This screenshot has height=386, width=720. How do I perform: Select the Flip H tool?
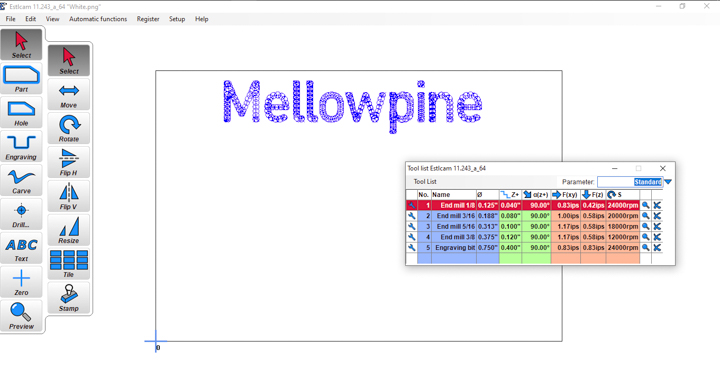69,162
